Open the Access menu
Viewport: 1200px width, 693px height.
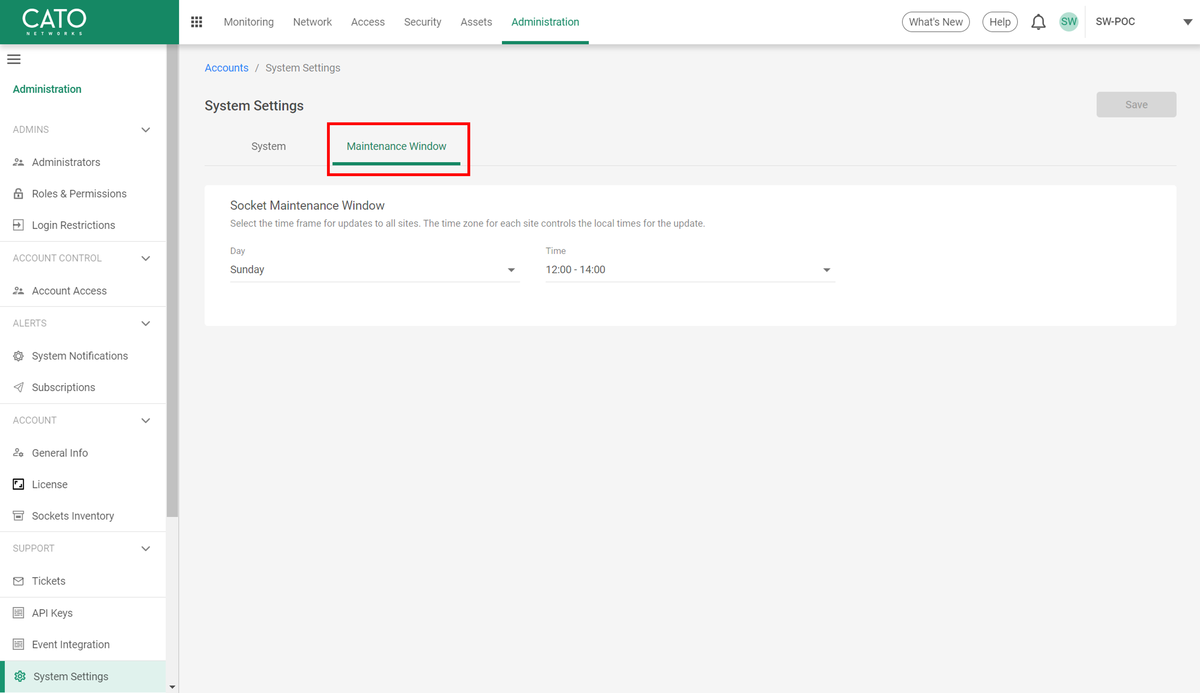click(368, 22)
